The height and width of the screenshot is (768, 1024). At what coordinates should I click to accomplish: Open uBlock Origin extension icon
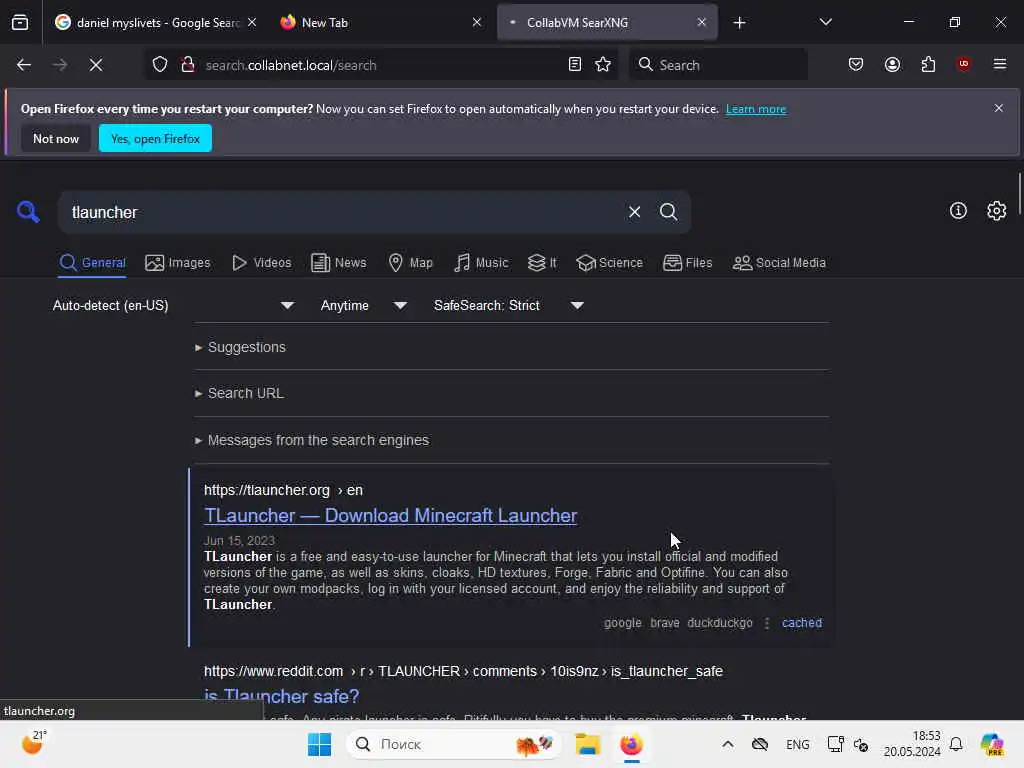coord(964,65)
